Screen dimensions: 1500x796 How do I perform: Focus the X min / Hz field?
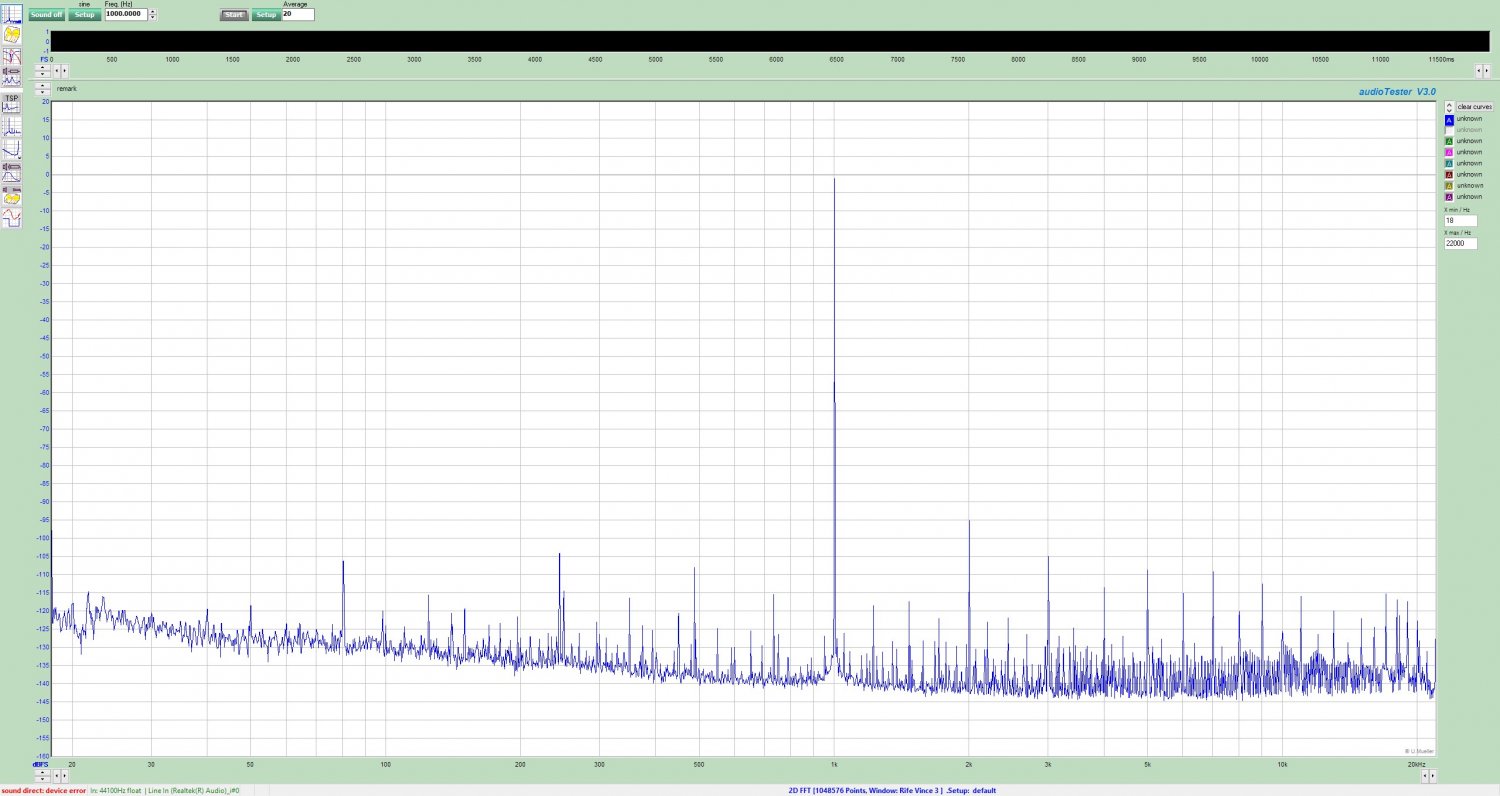coord(1461,220)
